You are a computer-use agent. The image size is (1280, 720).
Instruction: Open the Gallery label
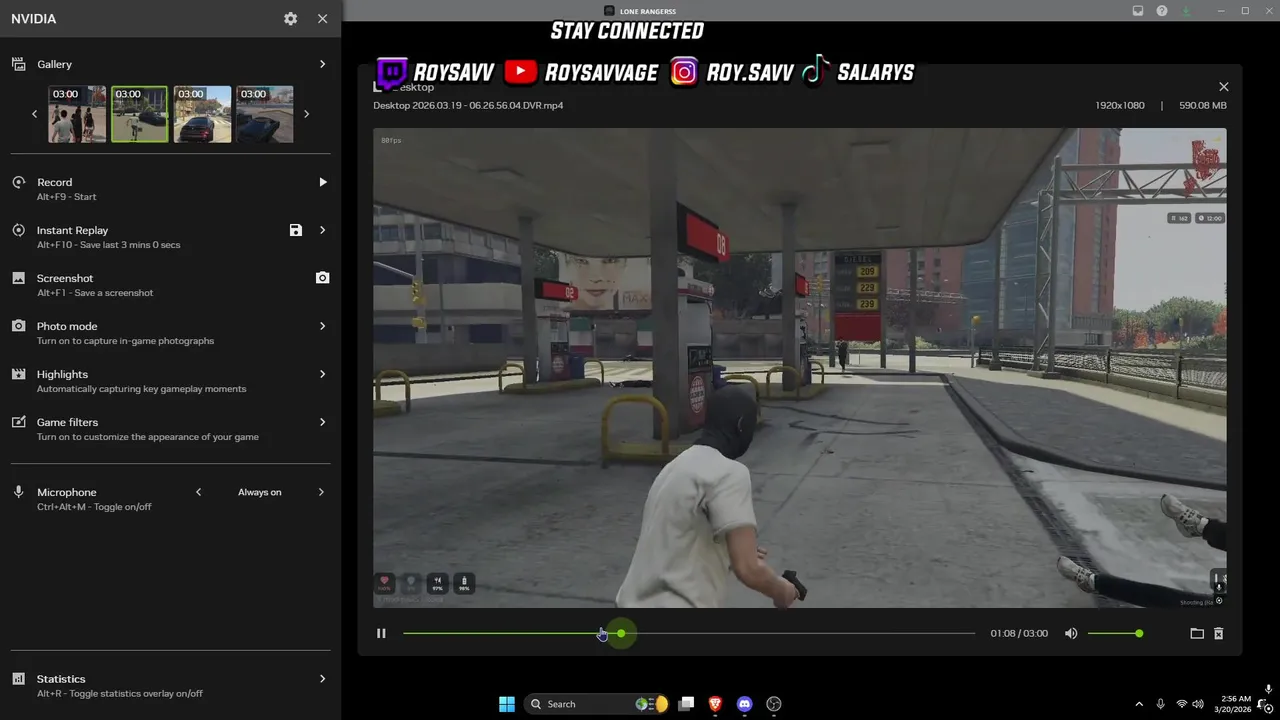pos(54,64)
